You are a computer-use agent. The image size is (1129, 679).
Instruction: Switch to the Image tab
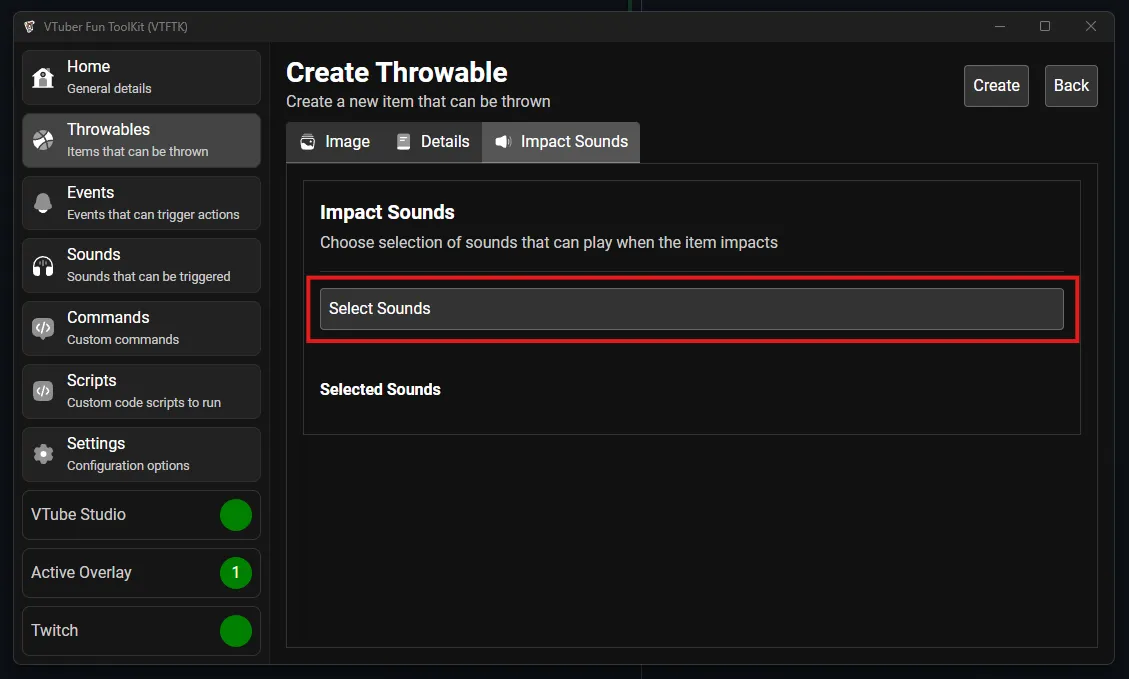tap(334, 142)
